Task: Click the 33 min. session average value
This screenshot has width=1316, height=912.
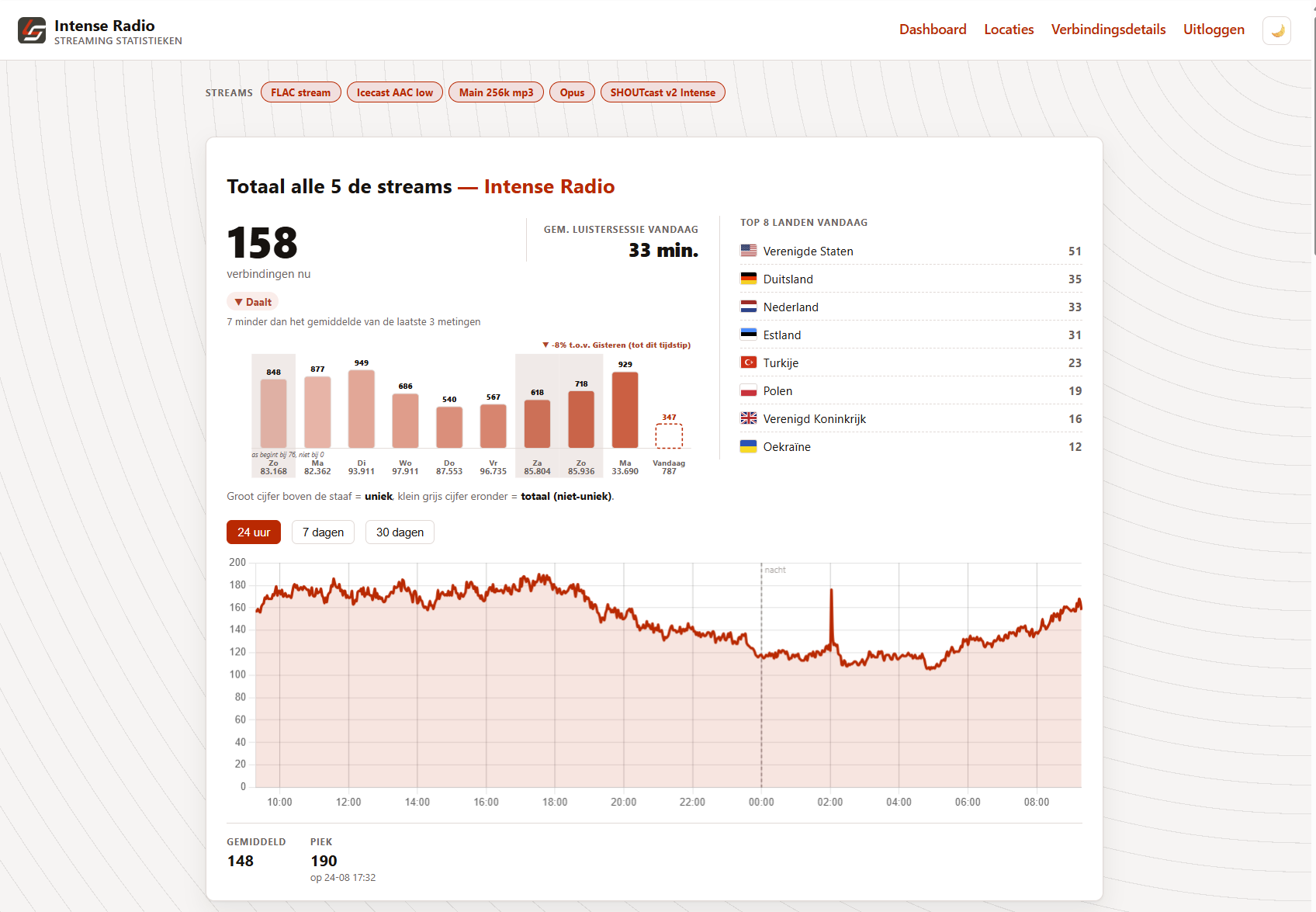Action: tap(663, 250)
